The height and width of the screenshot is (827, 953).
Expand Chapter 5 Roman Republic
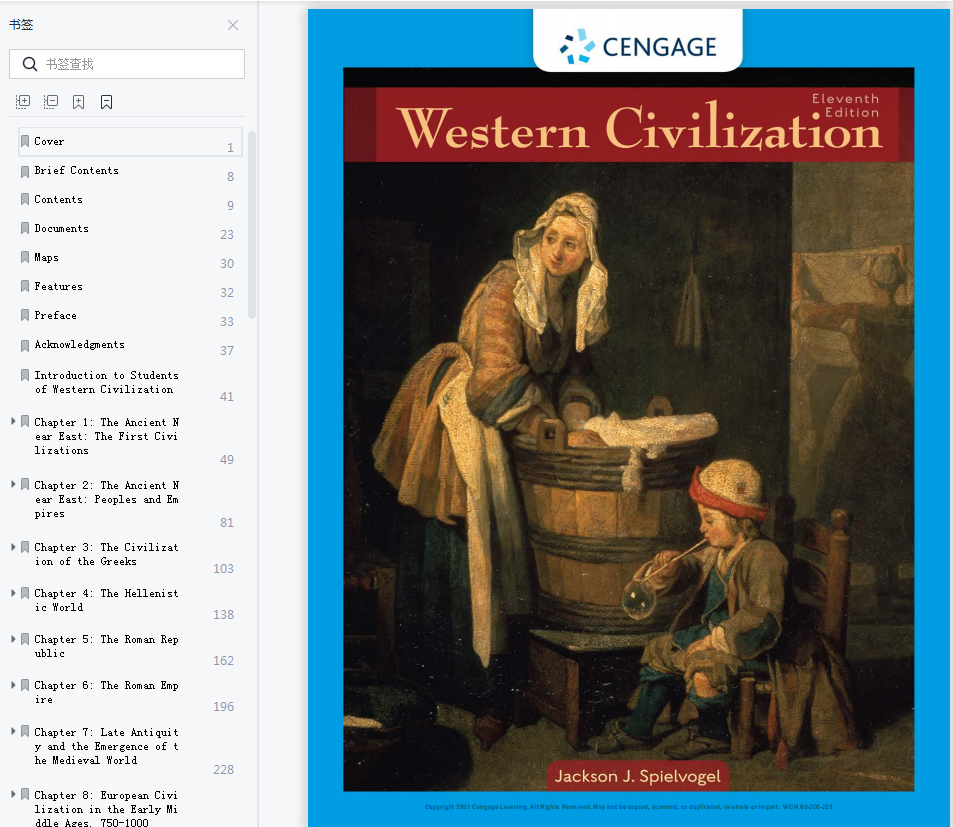13,639
